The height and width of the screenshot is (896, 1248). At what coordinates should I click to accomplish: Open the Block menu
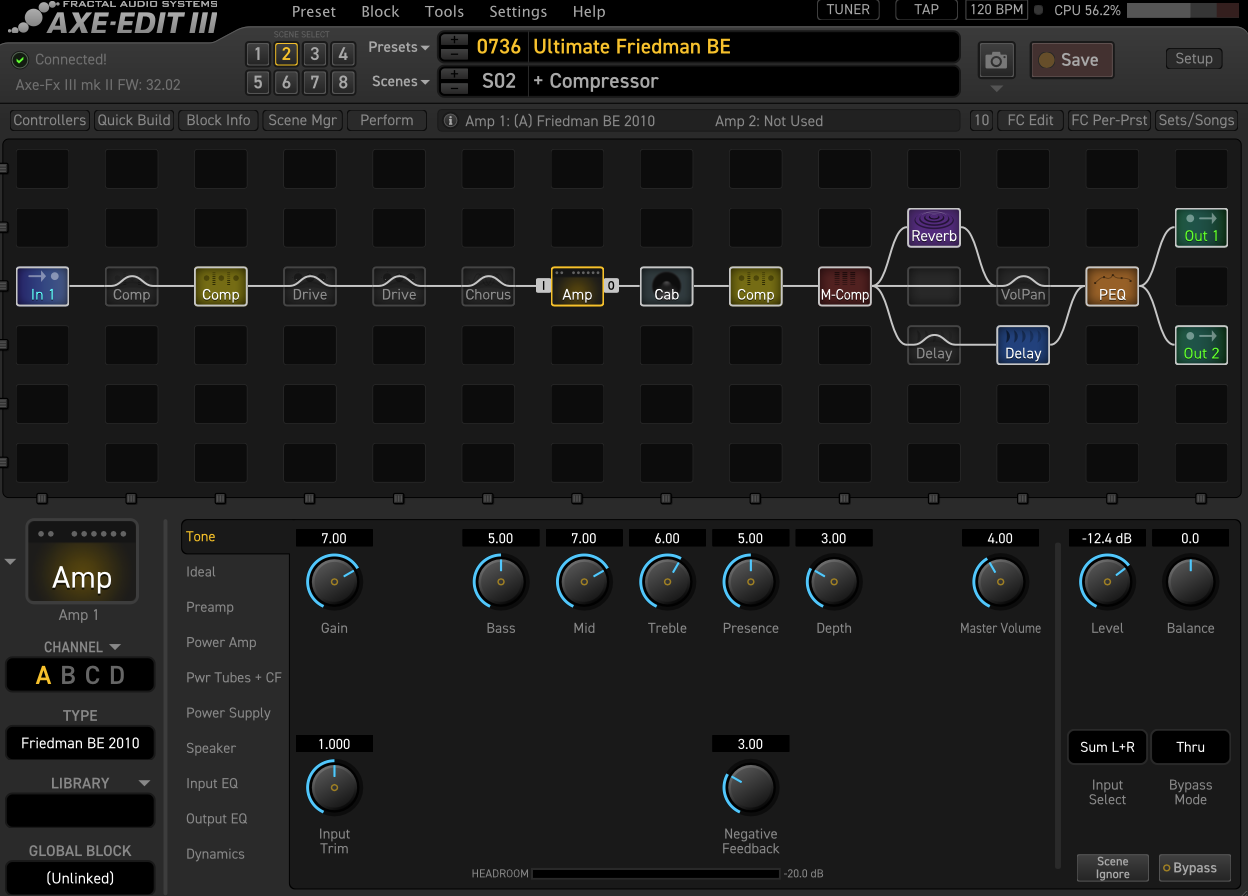click(x=380, y=12)
